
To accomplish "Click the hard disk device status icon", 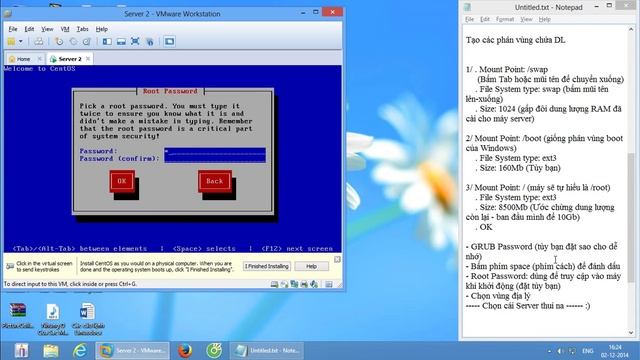I will (x=274, y=284).
